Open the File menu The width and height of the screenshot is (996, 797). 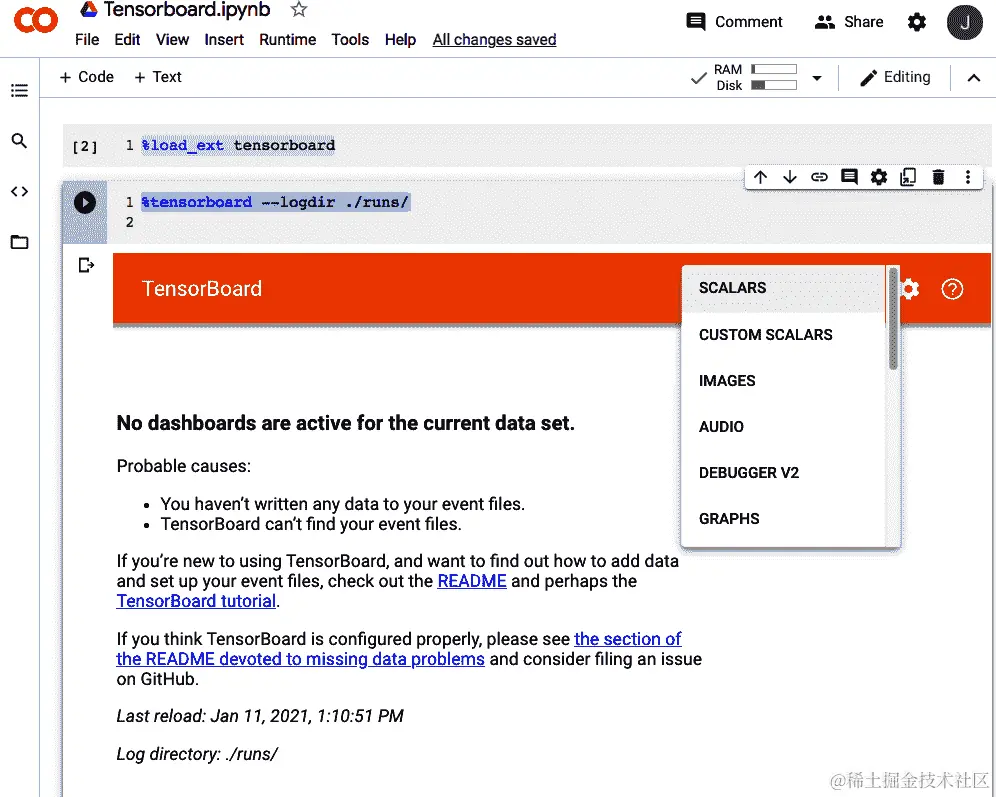click(86, 39)
